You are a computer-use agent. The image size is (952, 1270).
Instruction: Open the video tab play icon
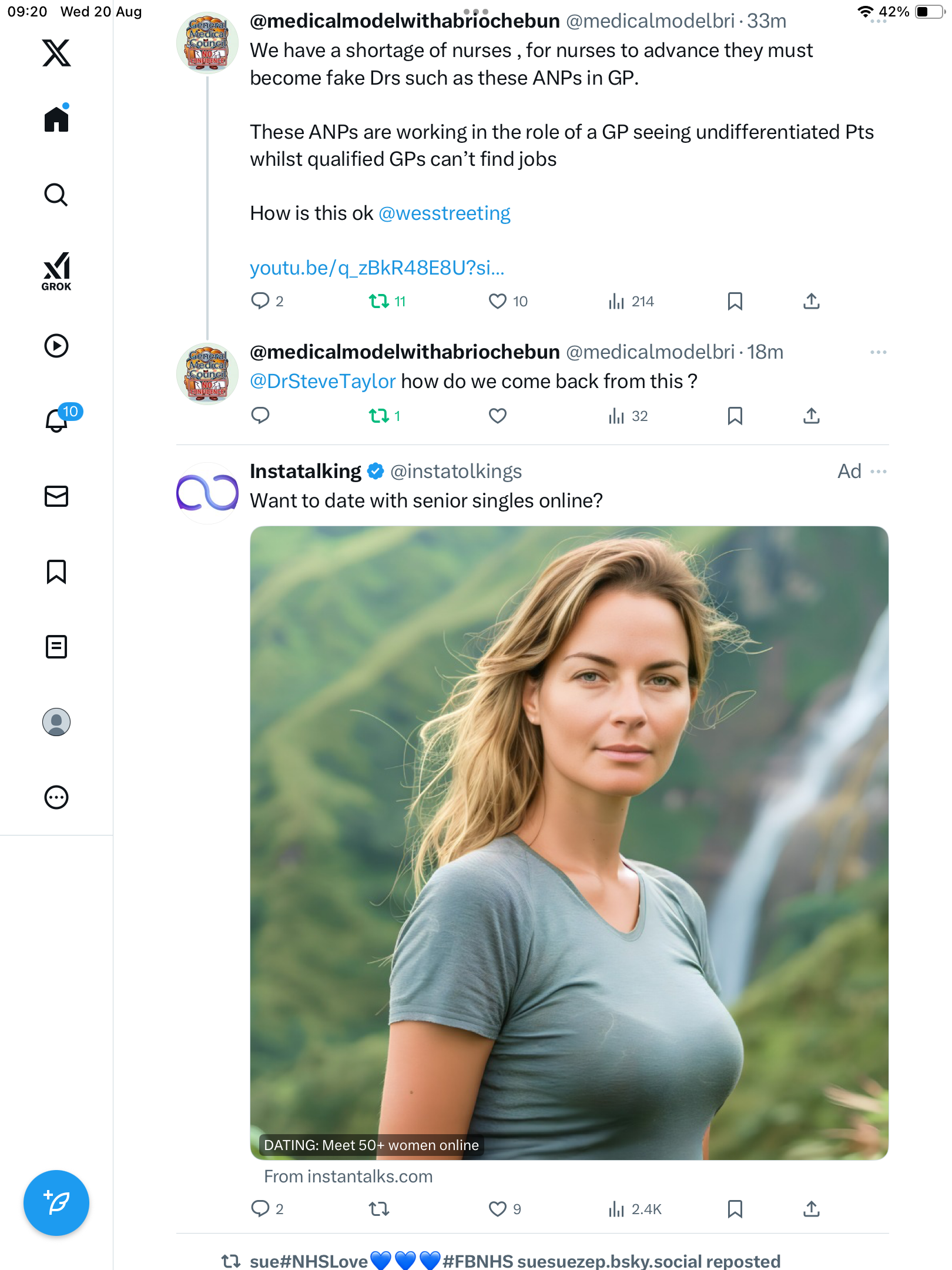pos(56,346)
